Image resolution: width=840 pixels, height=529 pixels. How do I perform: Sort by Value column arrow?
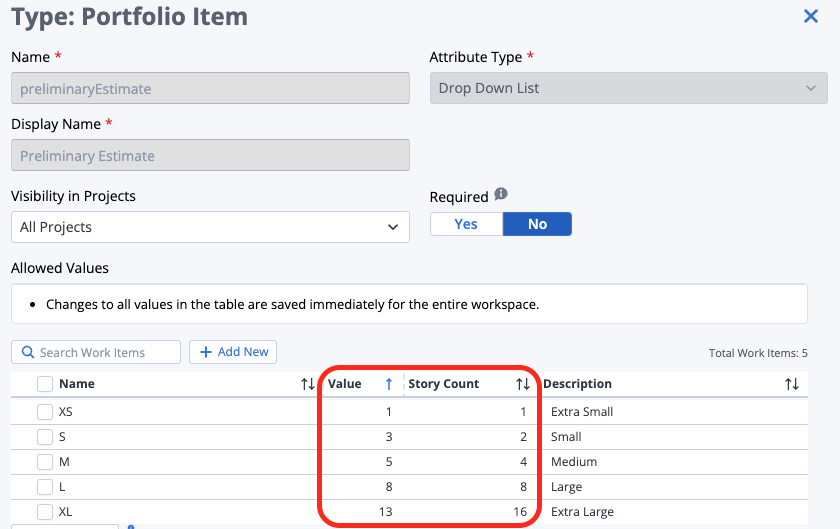coord(389,384)
